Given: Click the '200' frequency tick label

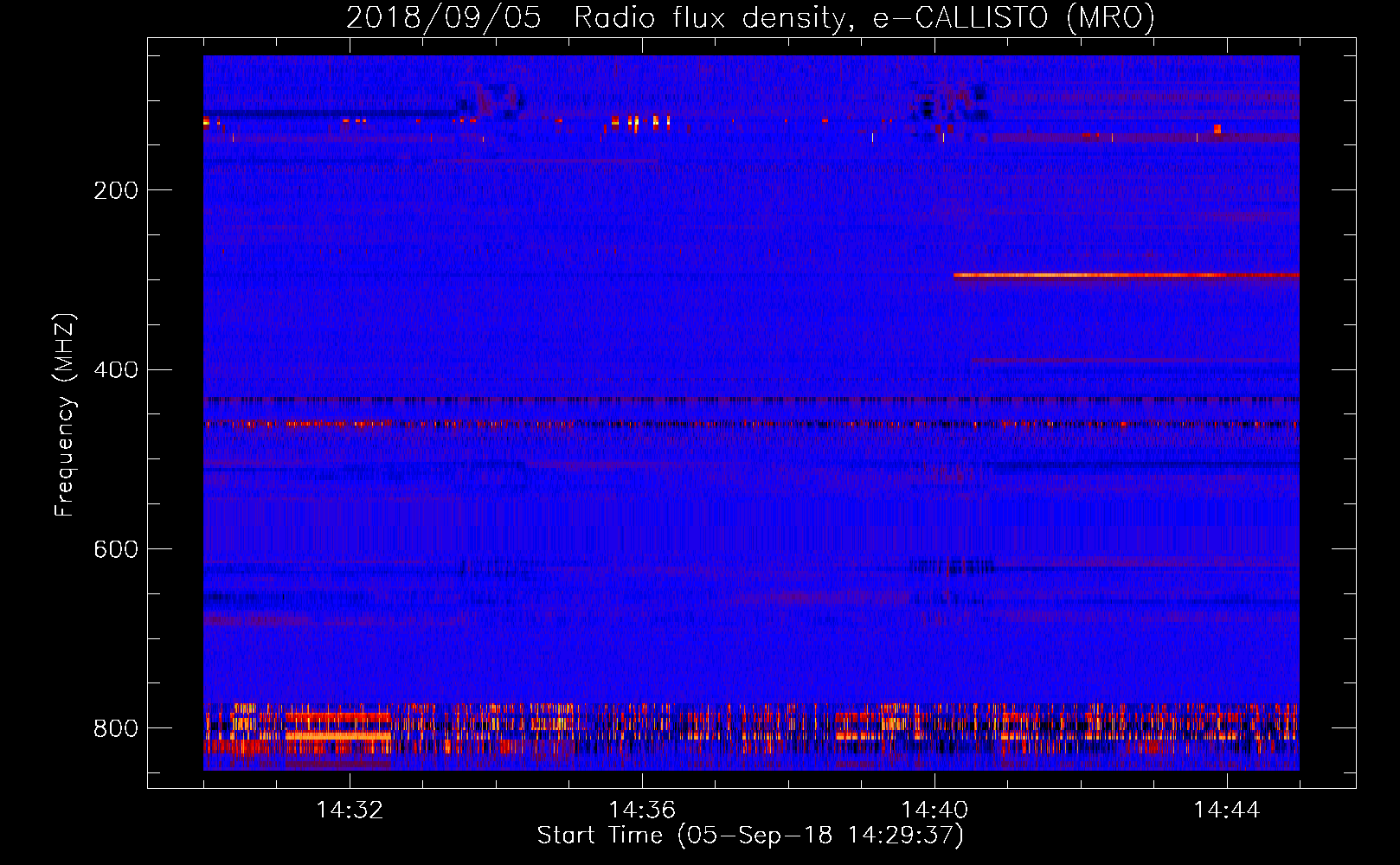Looking at the screenshot, I should tap(116, 190).
